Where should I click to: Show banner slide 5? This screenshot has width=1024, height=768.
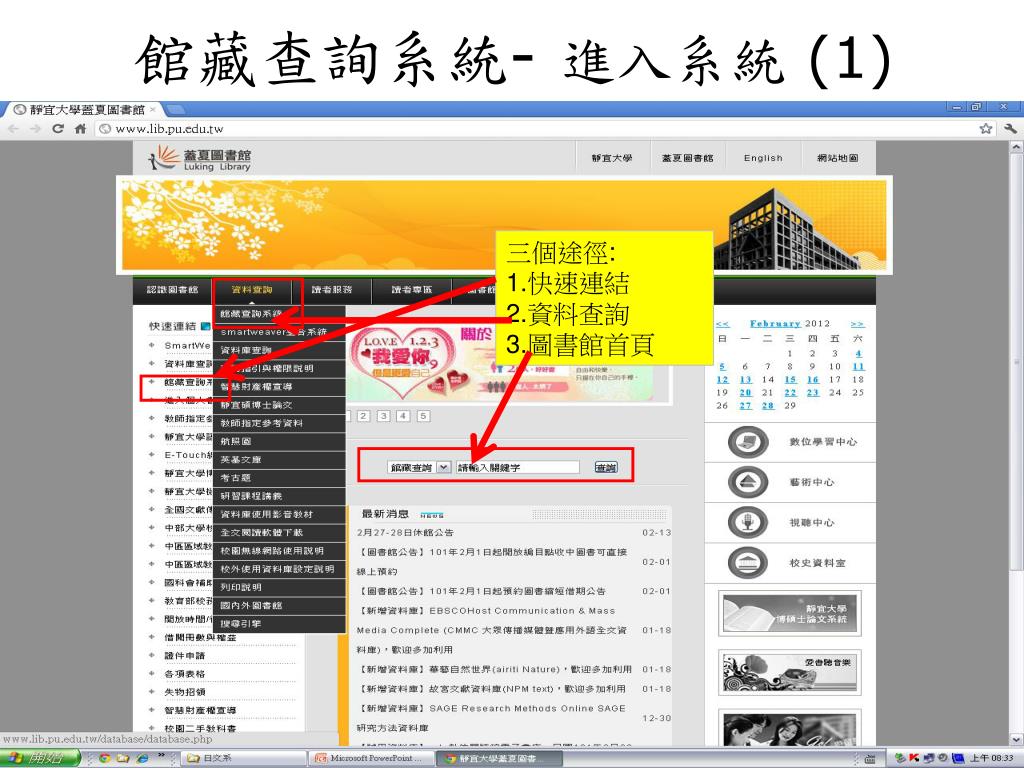tap(423, 416)
